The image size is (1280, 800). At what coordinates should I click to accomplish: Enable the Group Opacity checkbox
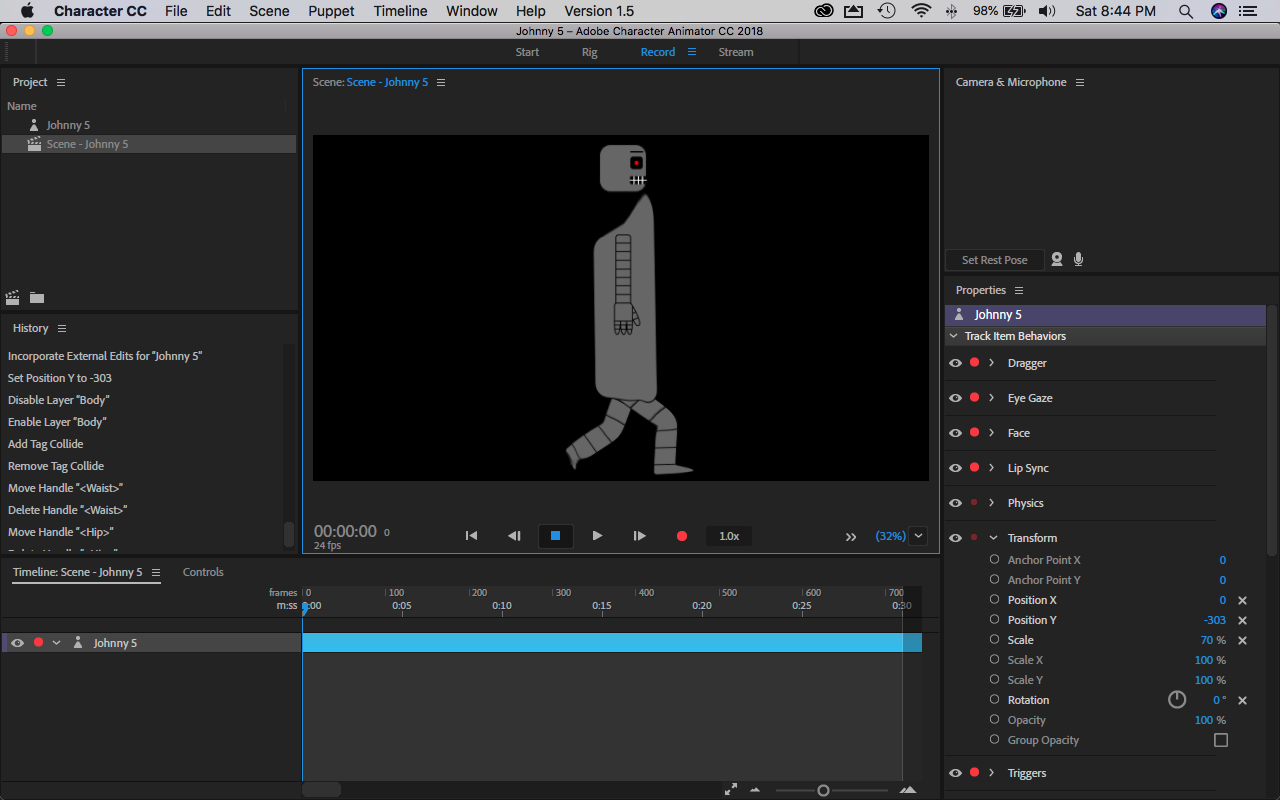[x=1220, y=740]
